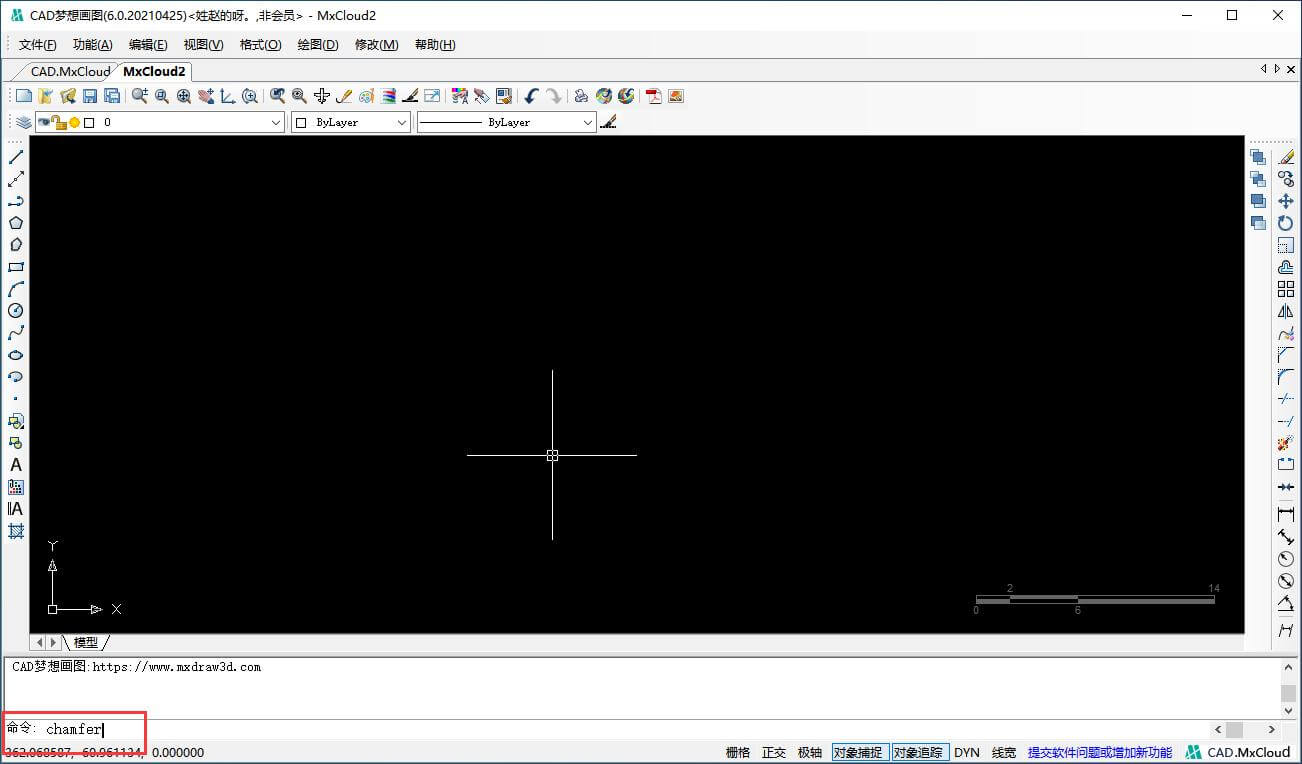The image size is (1302, 764).
Task: Click the tab scroll left arrow at top right
Action: coord(1264,69)
